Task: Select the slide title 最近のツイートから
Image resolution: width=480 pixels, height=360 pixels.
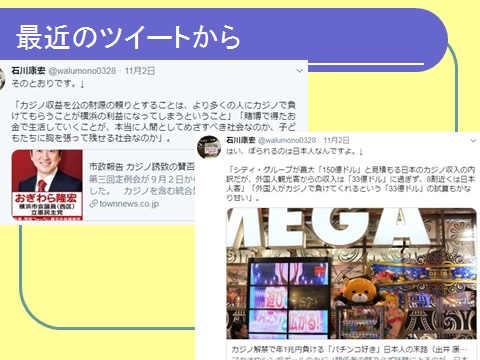Action: (x=128, y=37)
